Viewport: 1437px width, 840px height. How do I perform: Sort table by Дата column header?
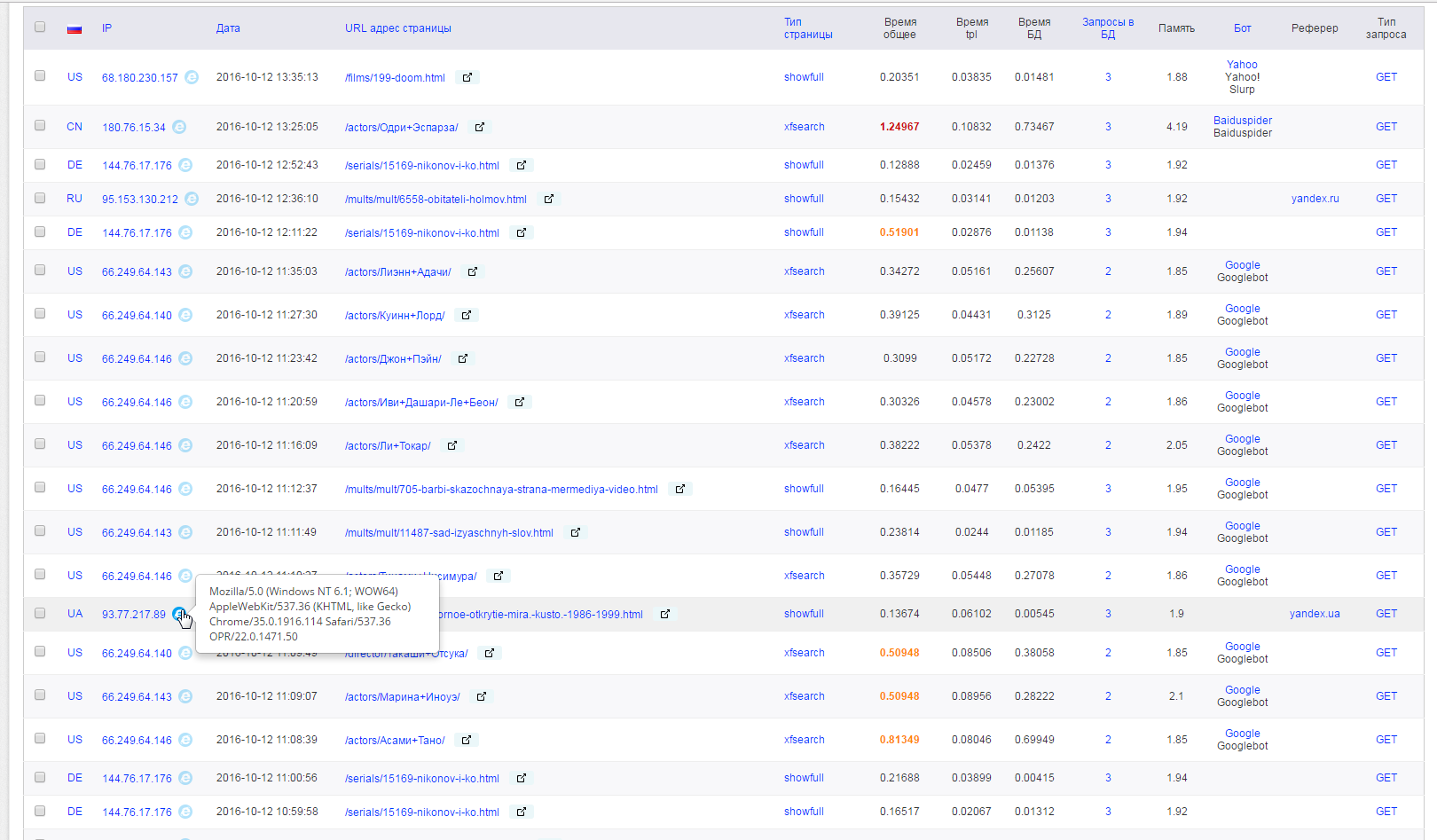[x=228, y=28]
